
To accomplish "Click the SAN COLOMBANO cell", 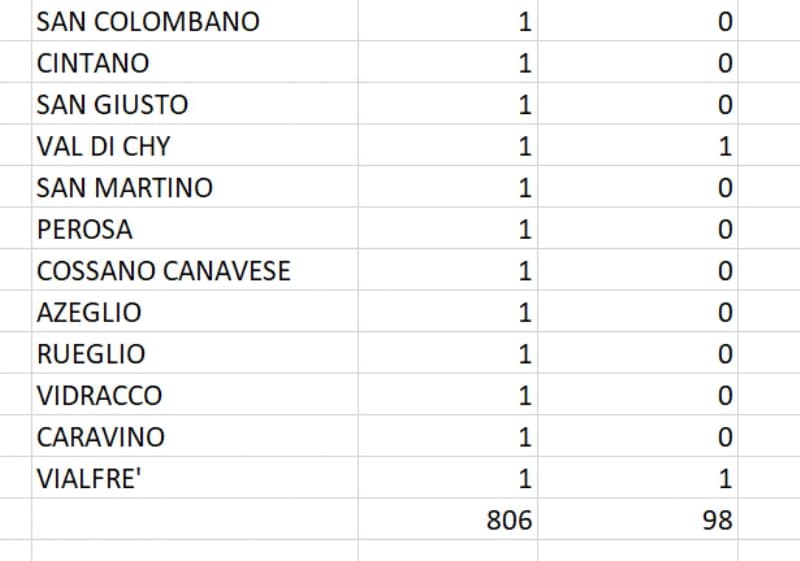I will click(x=148, y=22).
